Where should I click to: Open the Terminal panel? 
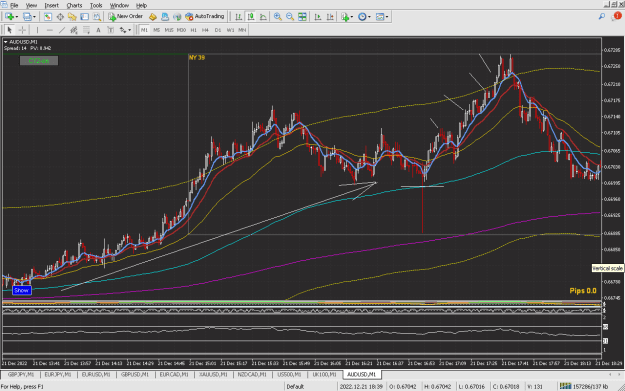coord(85,17)
